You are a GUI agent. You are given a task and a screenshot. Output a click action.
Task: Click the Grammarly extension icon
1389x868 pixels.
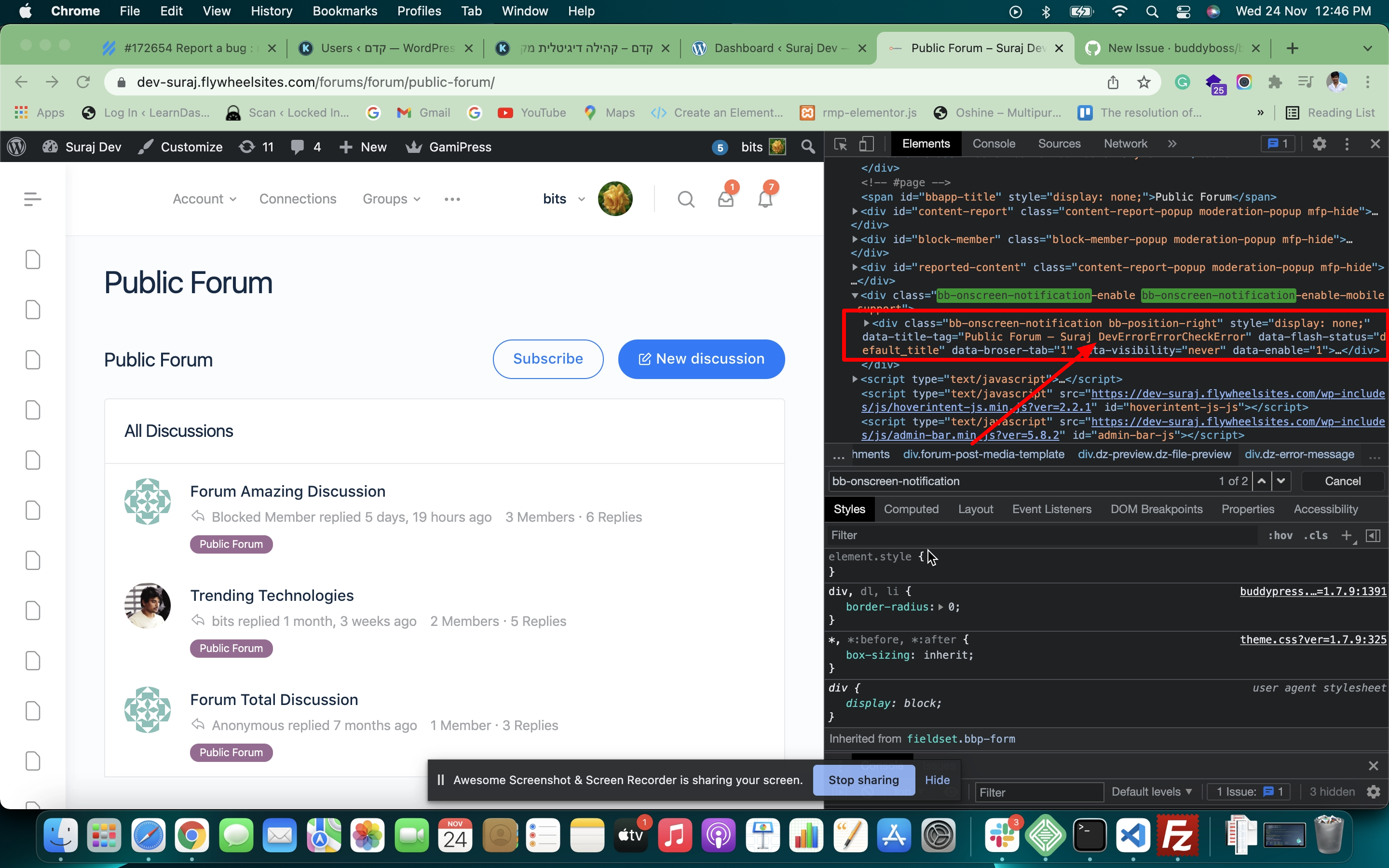point(1183,82)
